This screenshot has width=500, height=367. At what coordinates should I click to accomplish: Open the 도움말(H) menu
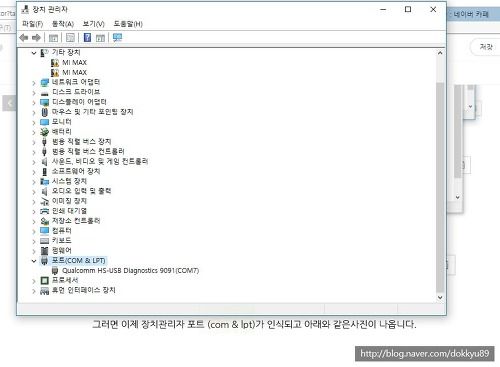point(128,24)
